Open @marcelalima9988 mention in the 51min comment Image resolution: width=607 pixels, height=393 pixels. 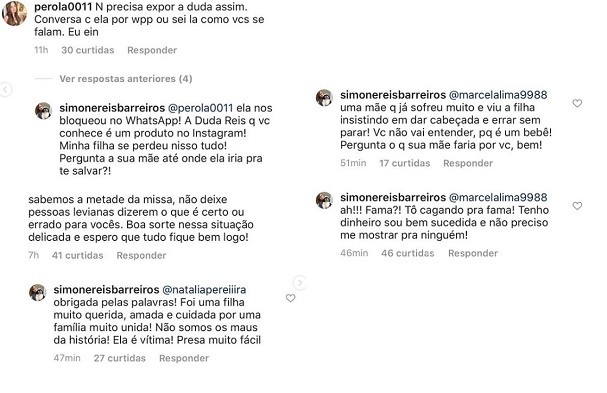[498, 95]
